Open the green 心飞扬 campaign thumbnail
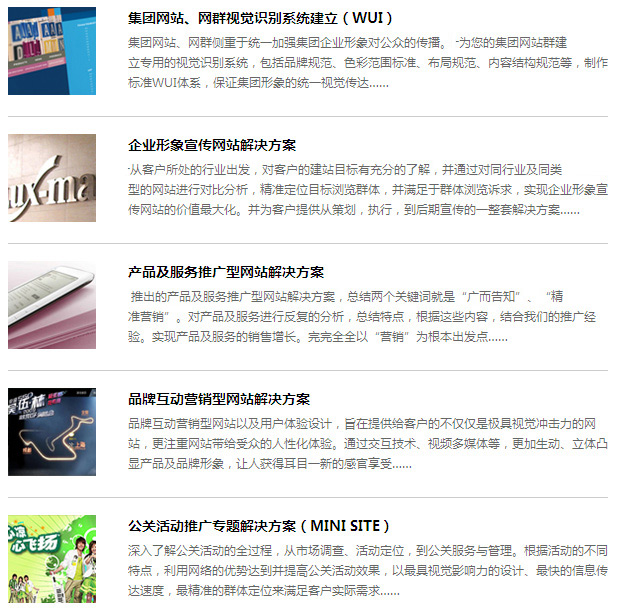This screenshot has width=621, height=612. point(52,559)
